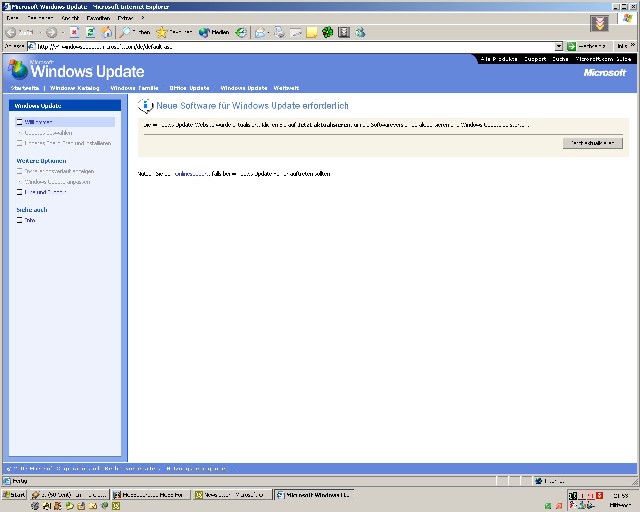Screen dimensions: 640x512
Task: Select the greyed Updates auswählen sidebar item
Action: (48, 133)
